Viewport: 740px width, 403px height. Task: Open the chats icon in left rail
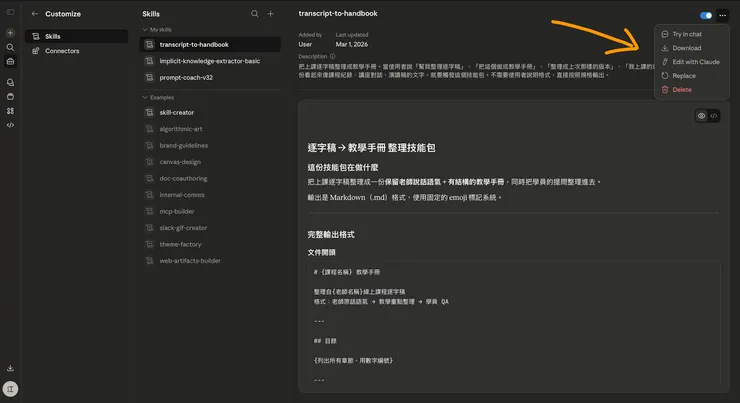[10, 82]
